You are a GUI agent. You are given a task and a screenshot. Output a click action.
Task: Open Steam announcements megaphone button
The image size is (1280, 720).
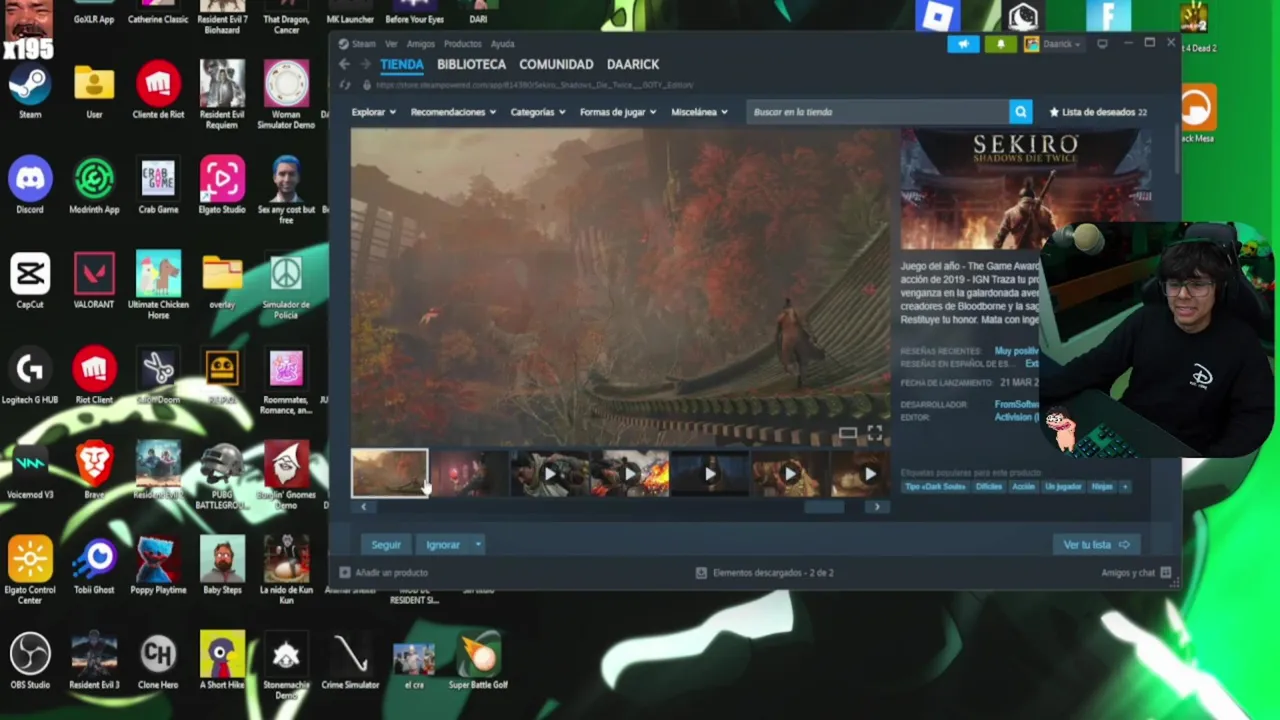tap(963, 44)
